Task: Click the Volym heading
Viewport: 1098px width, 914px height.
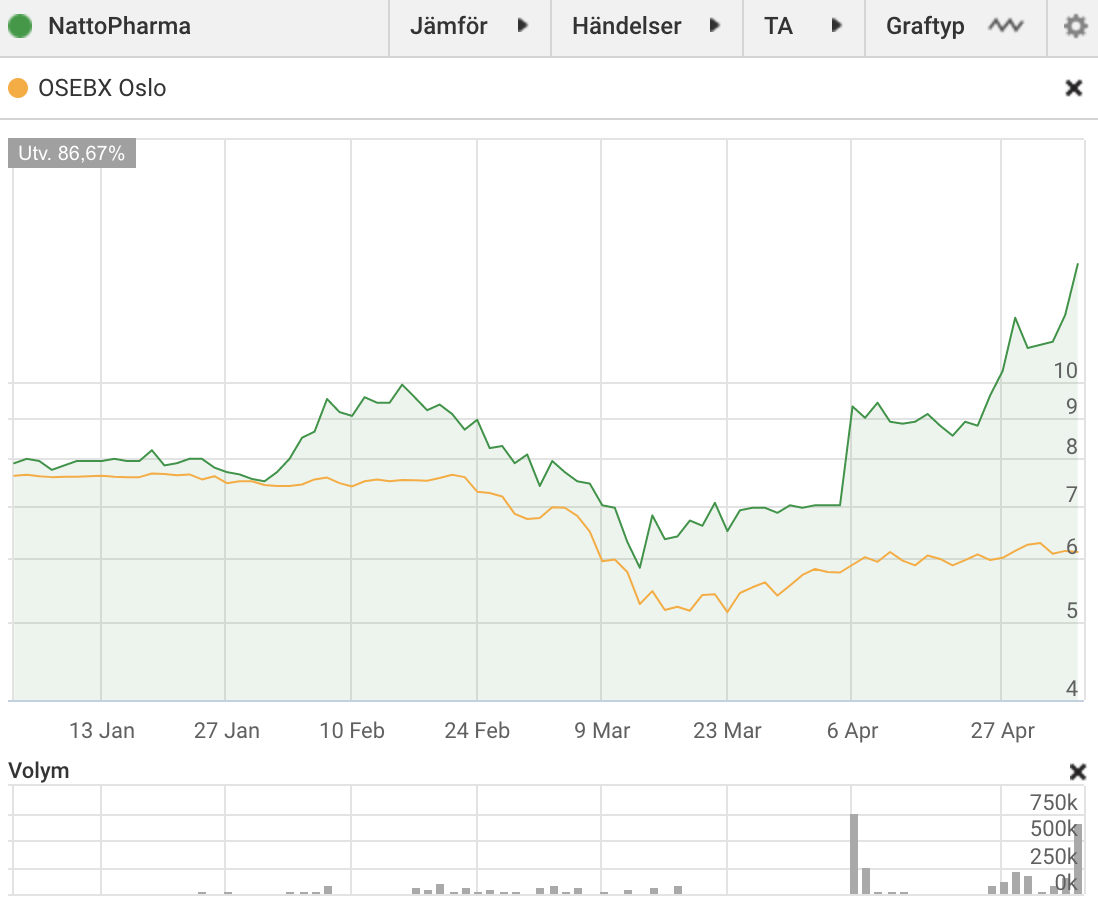Action: (x=39, y=771)
